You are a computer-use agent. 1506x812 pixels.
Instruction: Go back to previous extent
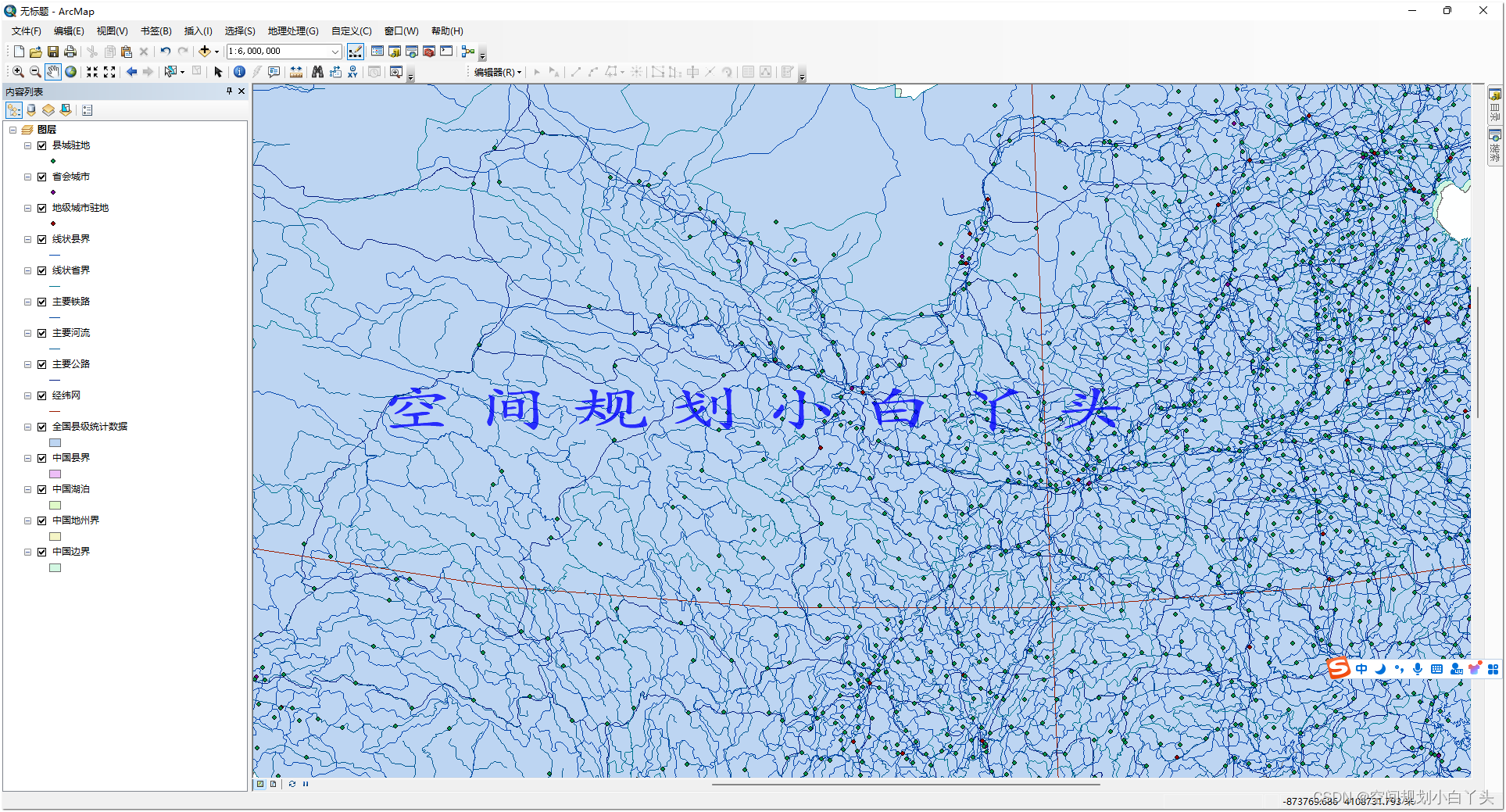pyautogui.click(x=131, y=72)
